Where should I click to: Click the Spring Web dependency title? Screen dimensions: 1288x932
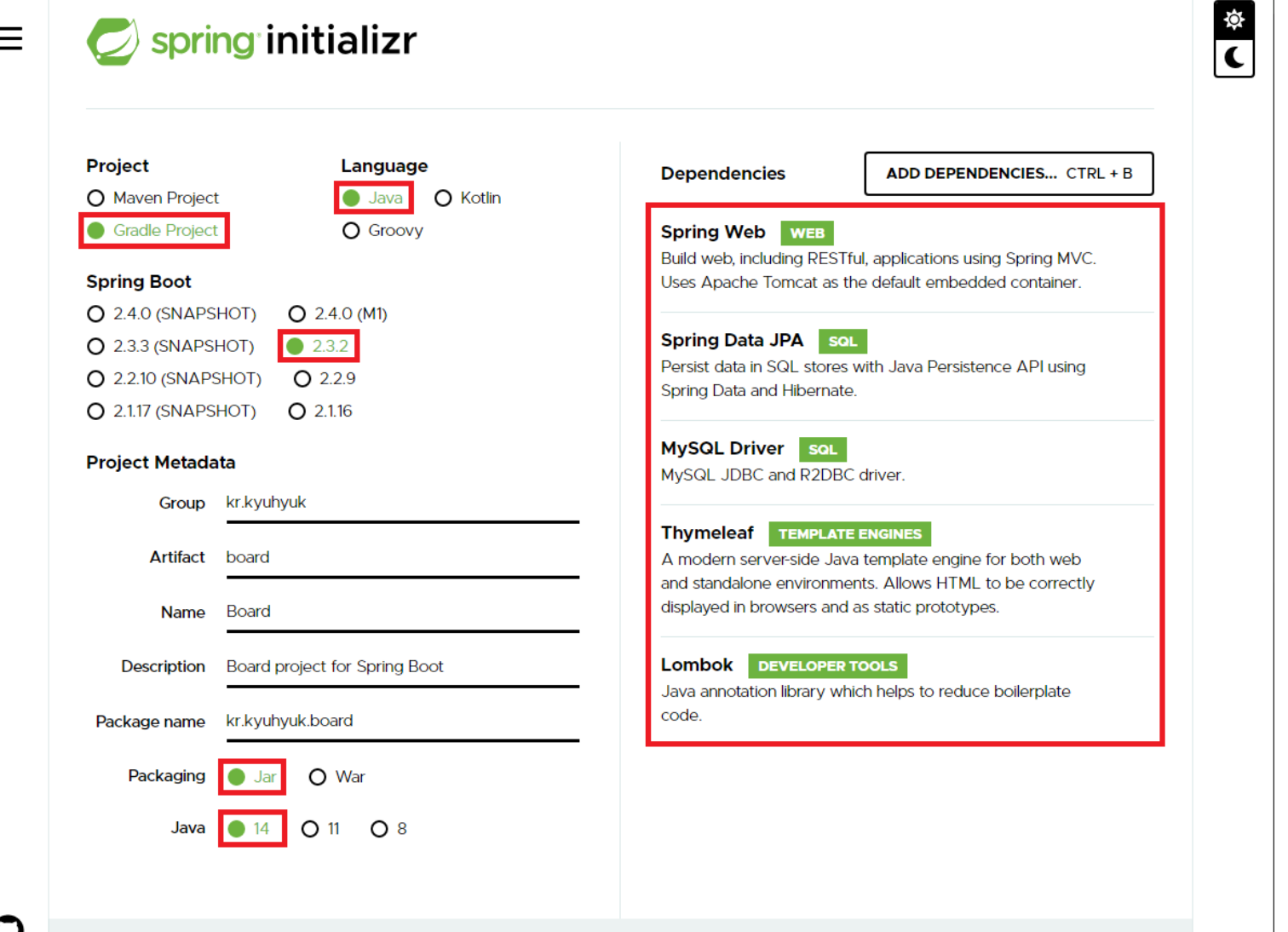tap(713, 232)
